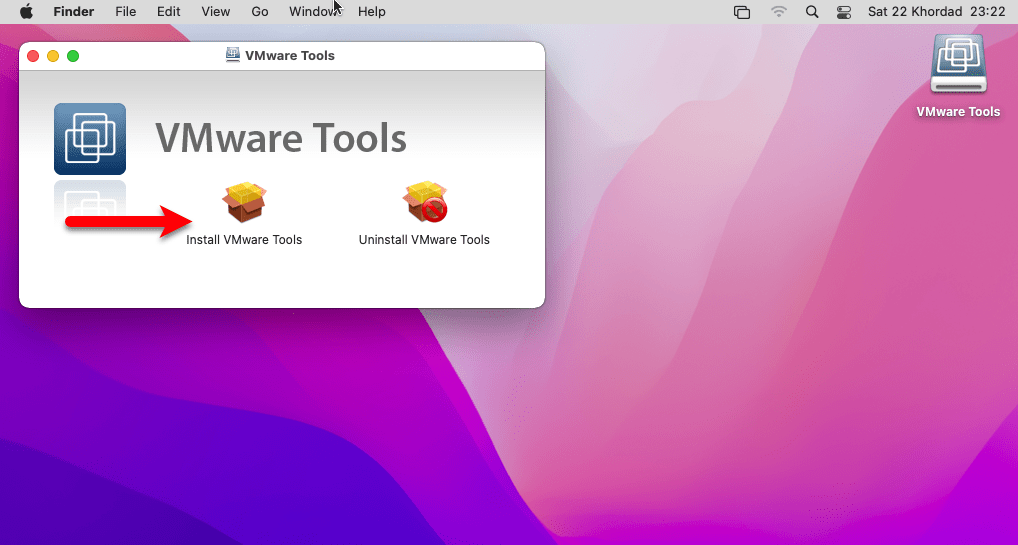The image size is (1018, 545).
Task: Click the 'VMware Tools' window title text
Action: click(x=290, y=55)
